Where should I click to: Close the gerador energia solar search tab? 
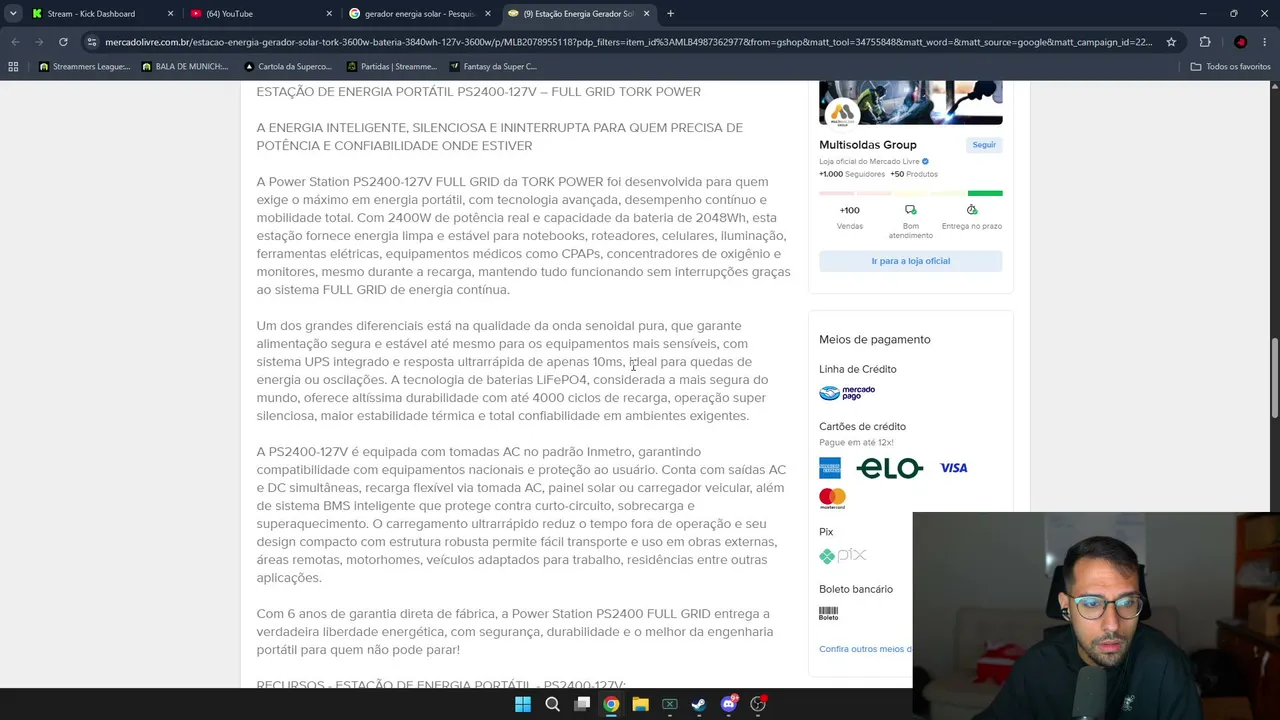click(x=488, y=14)
